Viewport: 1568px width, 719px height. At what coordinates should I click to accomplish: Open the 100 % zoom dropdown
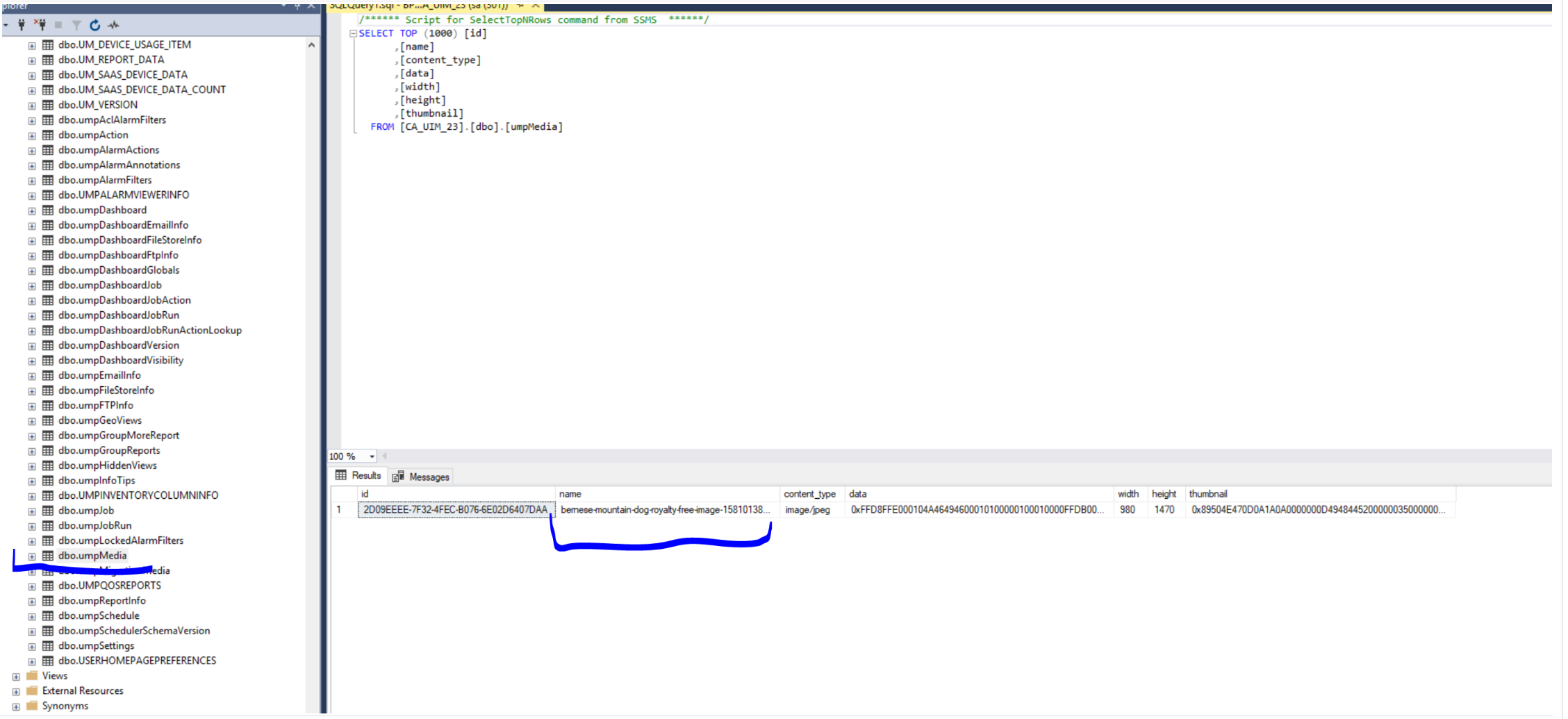pos(372,456)
